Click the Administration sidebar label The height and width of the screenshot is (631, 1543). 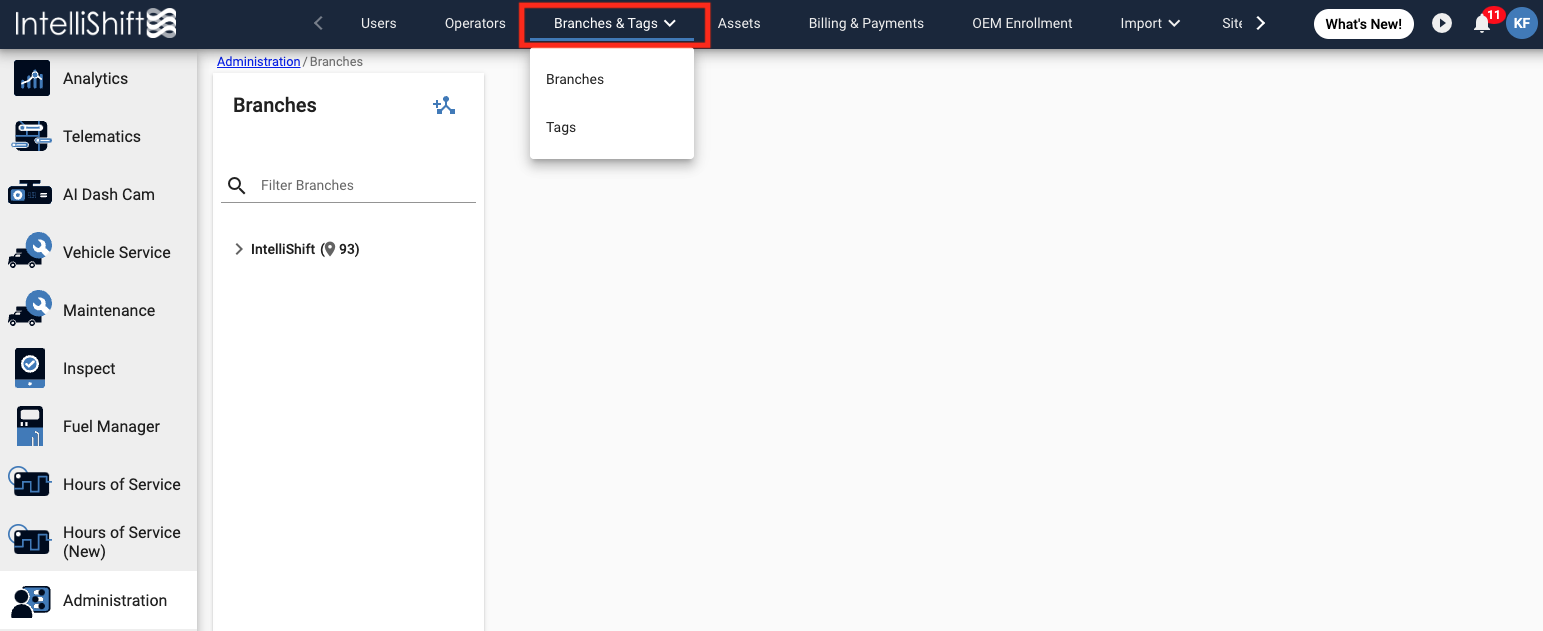(x=115, y=600)
